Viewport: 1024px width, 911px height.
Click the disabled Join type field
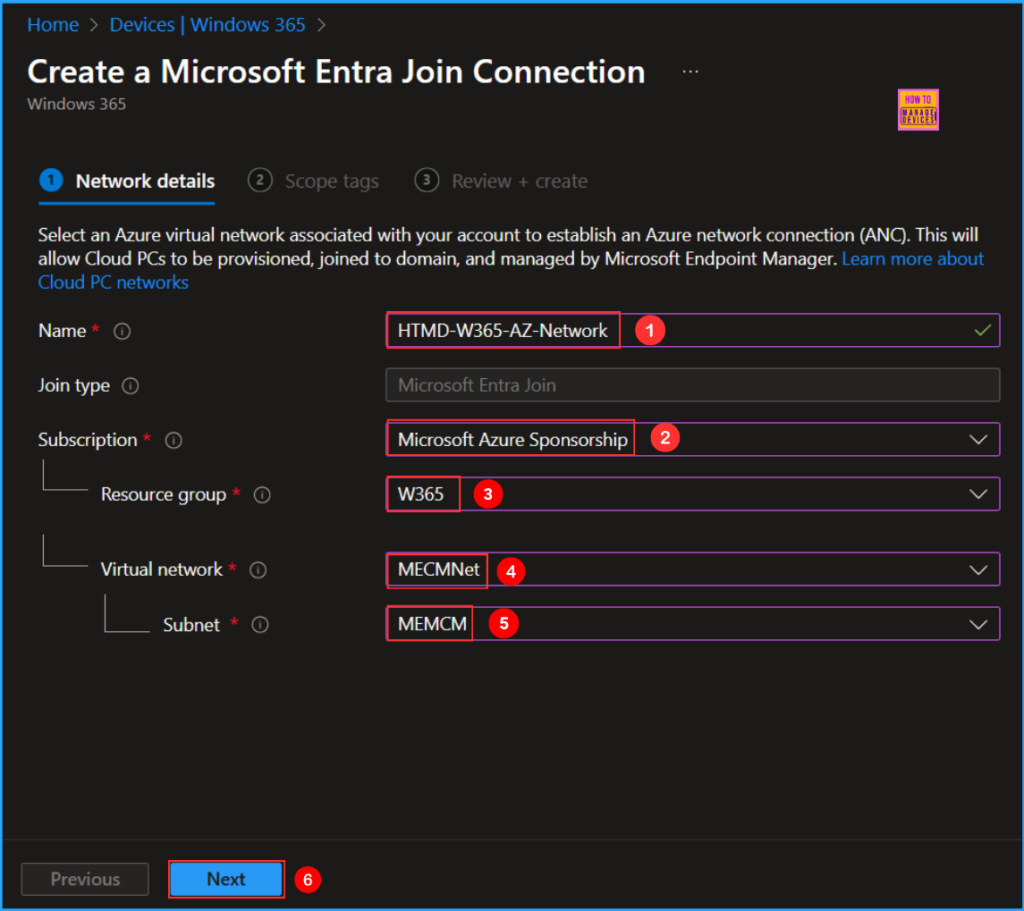[693, 385]
